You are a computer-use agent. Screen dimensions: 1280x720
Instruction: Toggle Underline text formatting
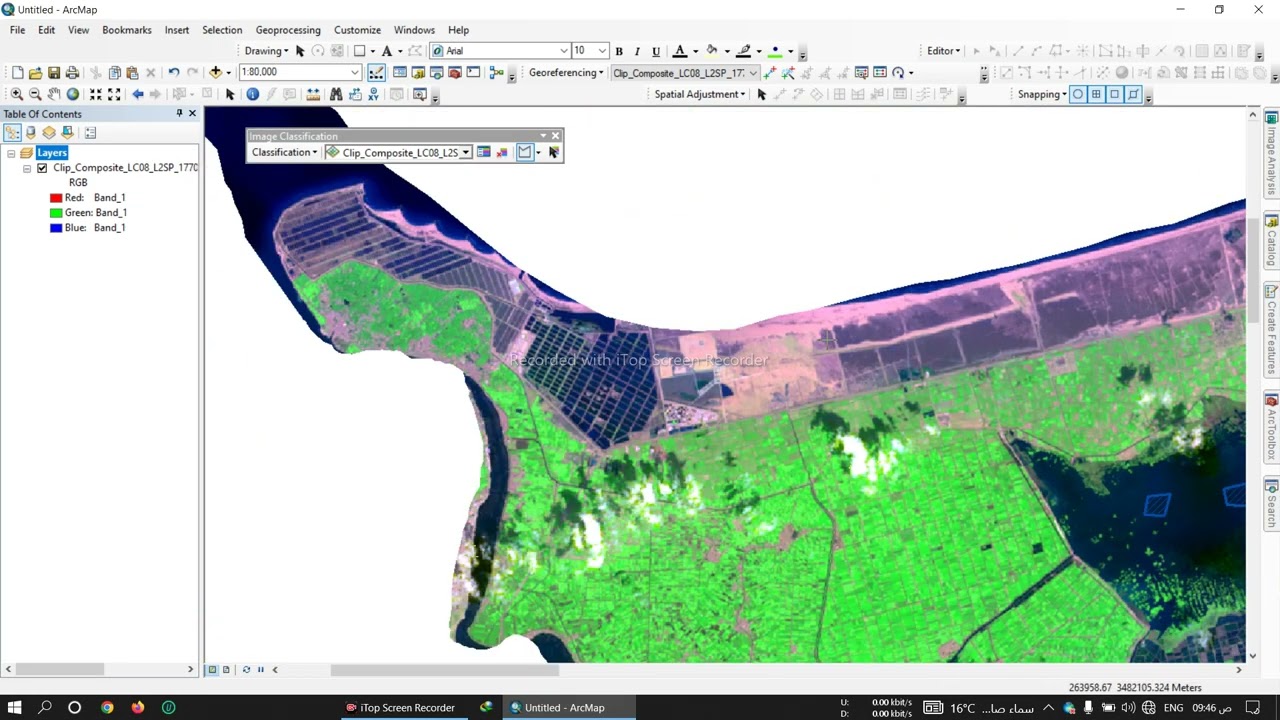[656, 51]
